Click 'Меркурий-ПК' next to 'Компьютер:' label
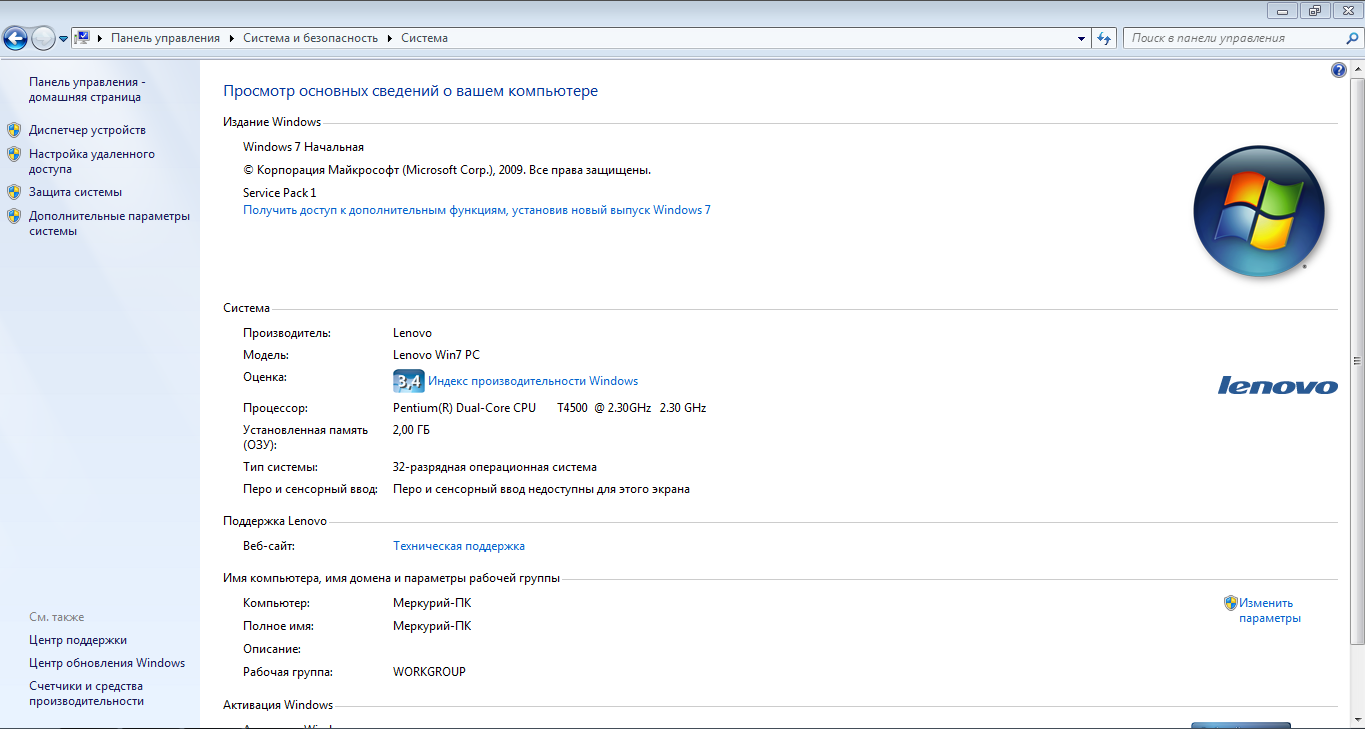Viewport: 1365px width, 729px height. (x=432, y=603)
